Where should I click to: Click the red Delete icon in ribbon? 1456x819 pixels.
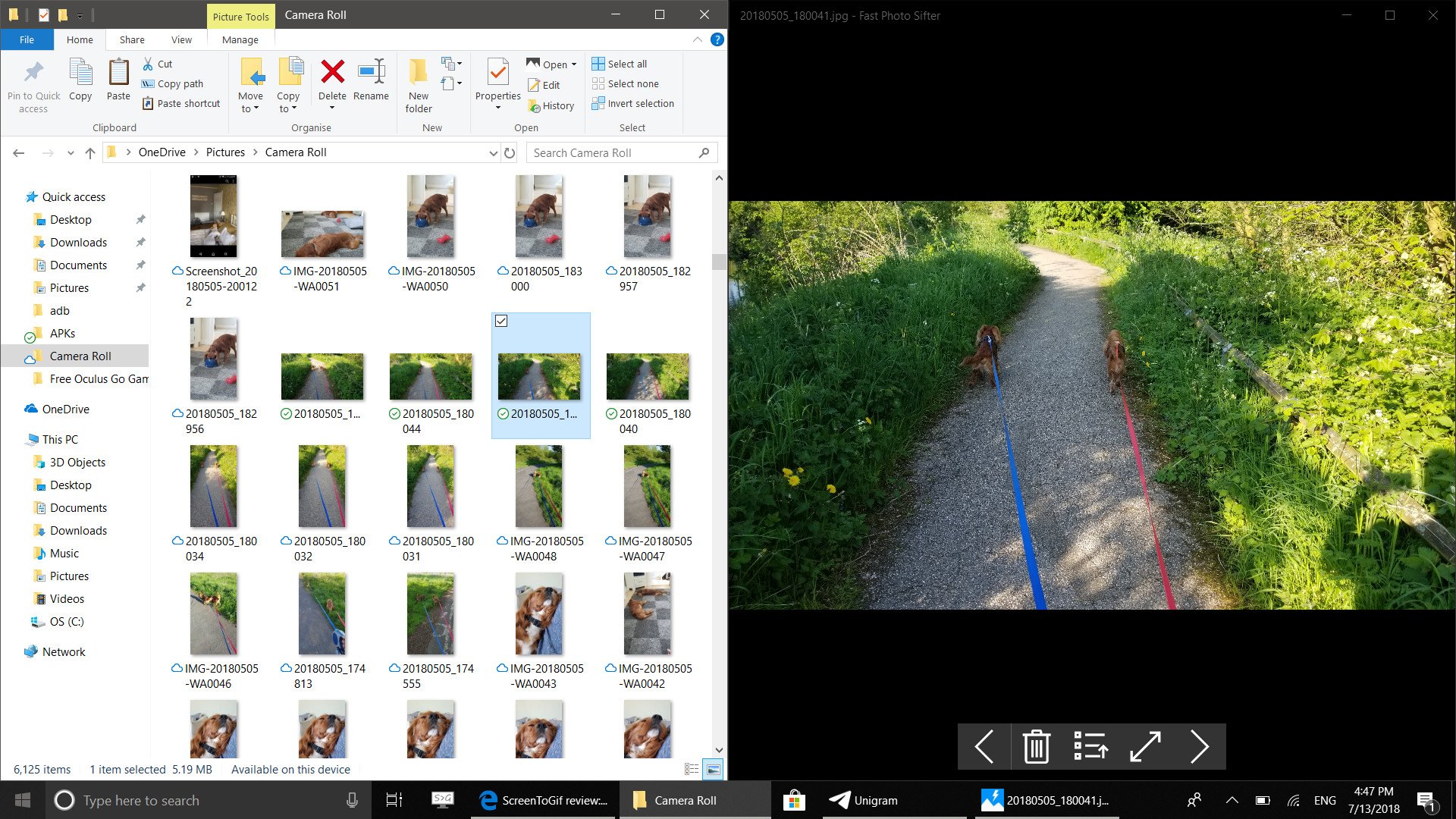point(332,73)
